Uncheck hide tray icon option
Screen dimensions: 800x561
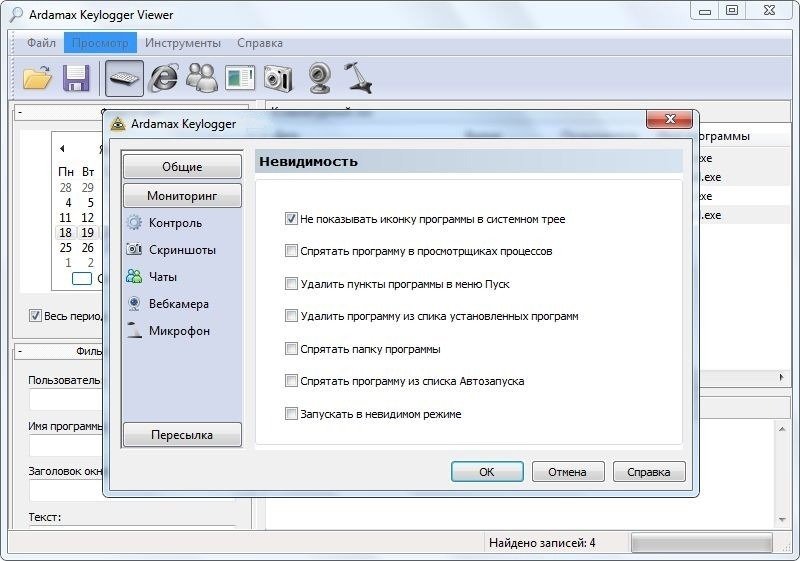[x=291, y=219]
